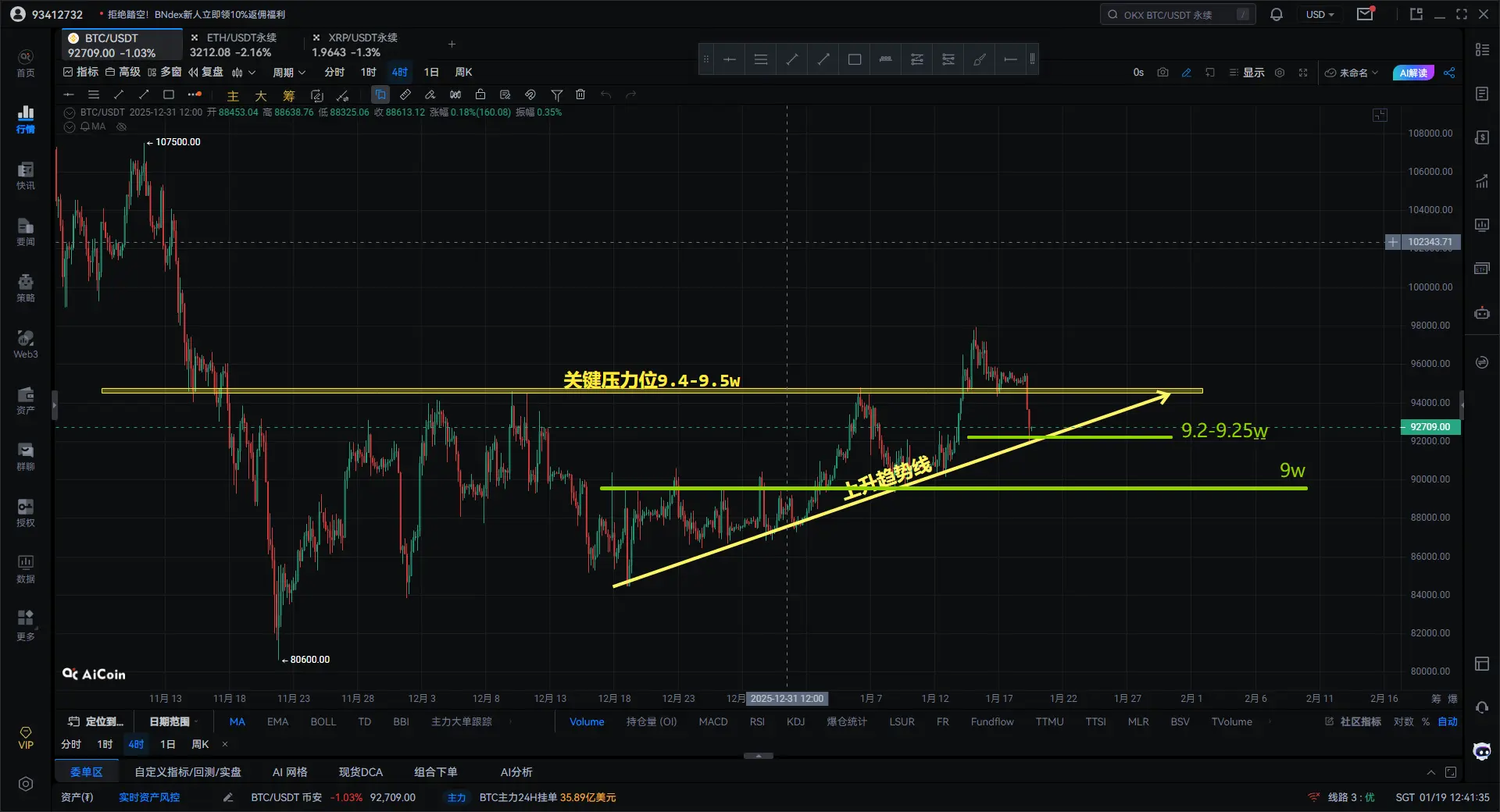Toggle the MA indicator visibility eye icon
Screen dimensions: 1500x812
click(122, 126)
